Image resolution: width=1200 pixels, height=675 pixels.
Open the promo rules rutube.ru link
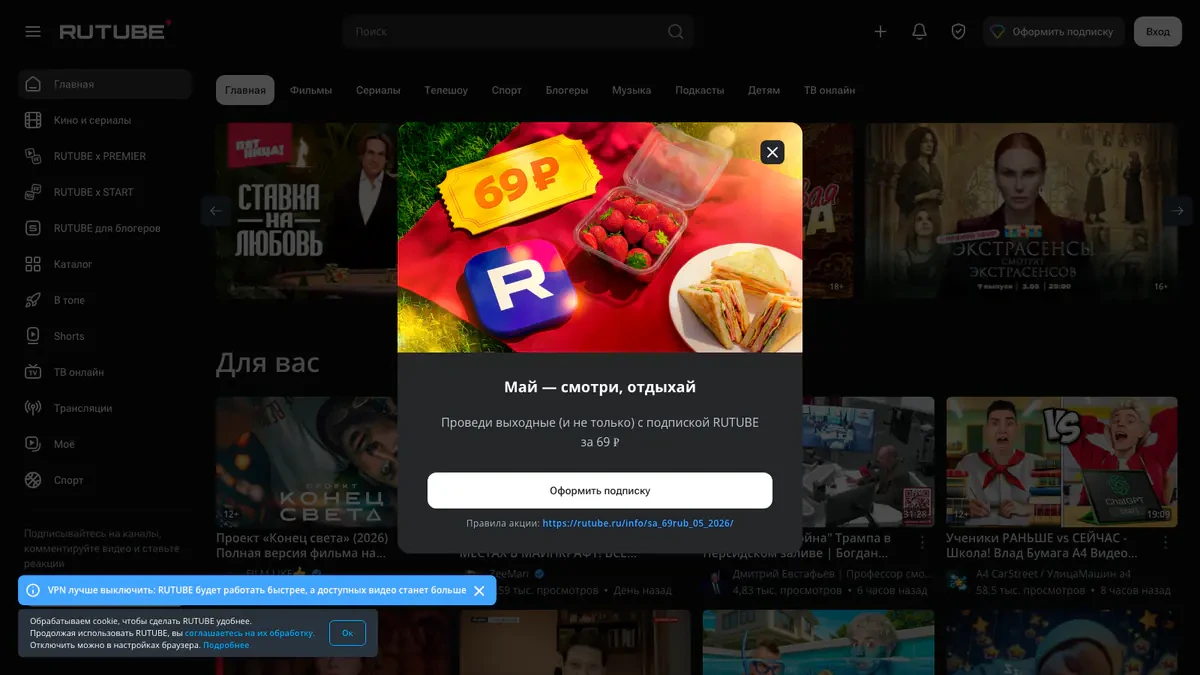640,523
